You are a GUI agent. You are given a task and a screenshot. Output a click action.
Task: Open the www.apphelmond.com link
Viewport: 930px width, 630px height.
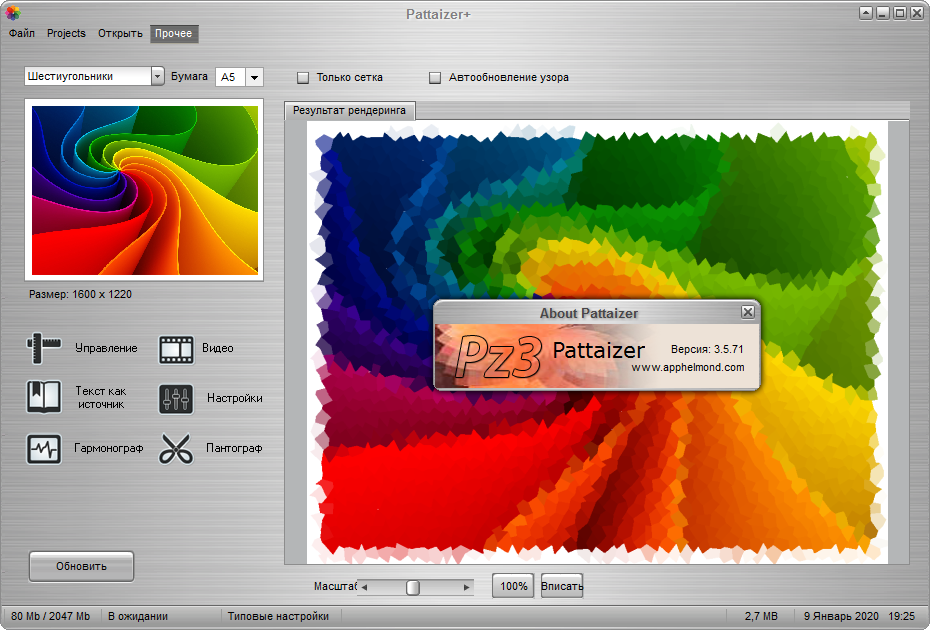(x=687, y=367)
